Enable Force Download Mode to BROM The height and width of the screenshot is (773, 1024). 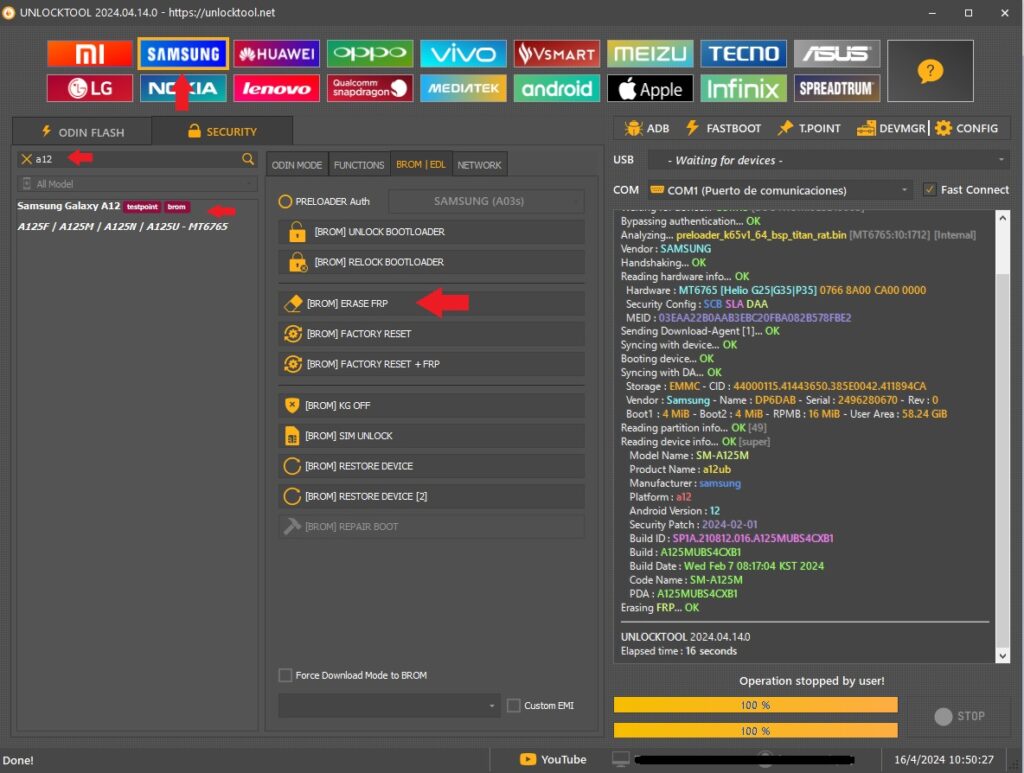[x=286, y=675]
